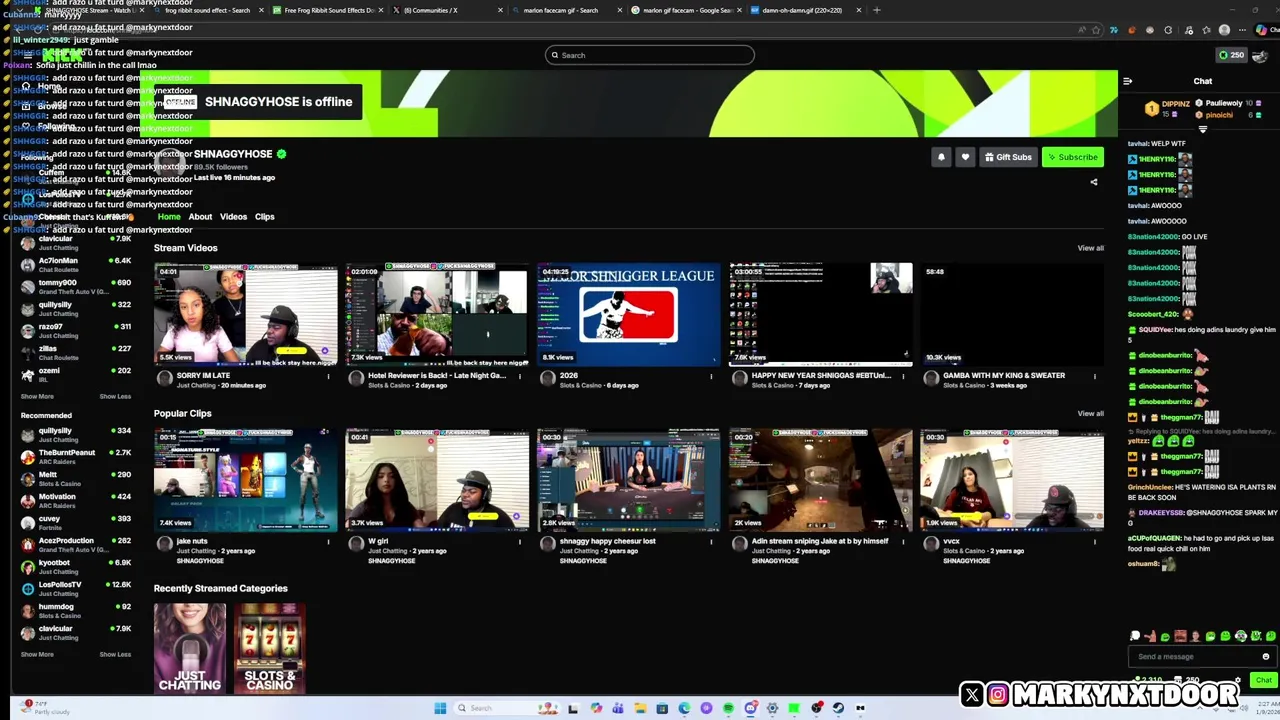
Task: Open the About channel tab
Action: 200,217
